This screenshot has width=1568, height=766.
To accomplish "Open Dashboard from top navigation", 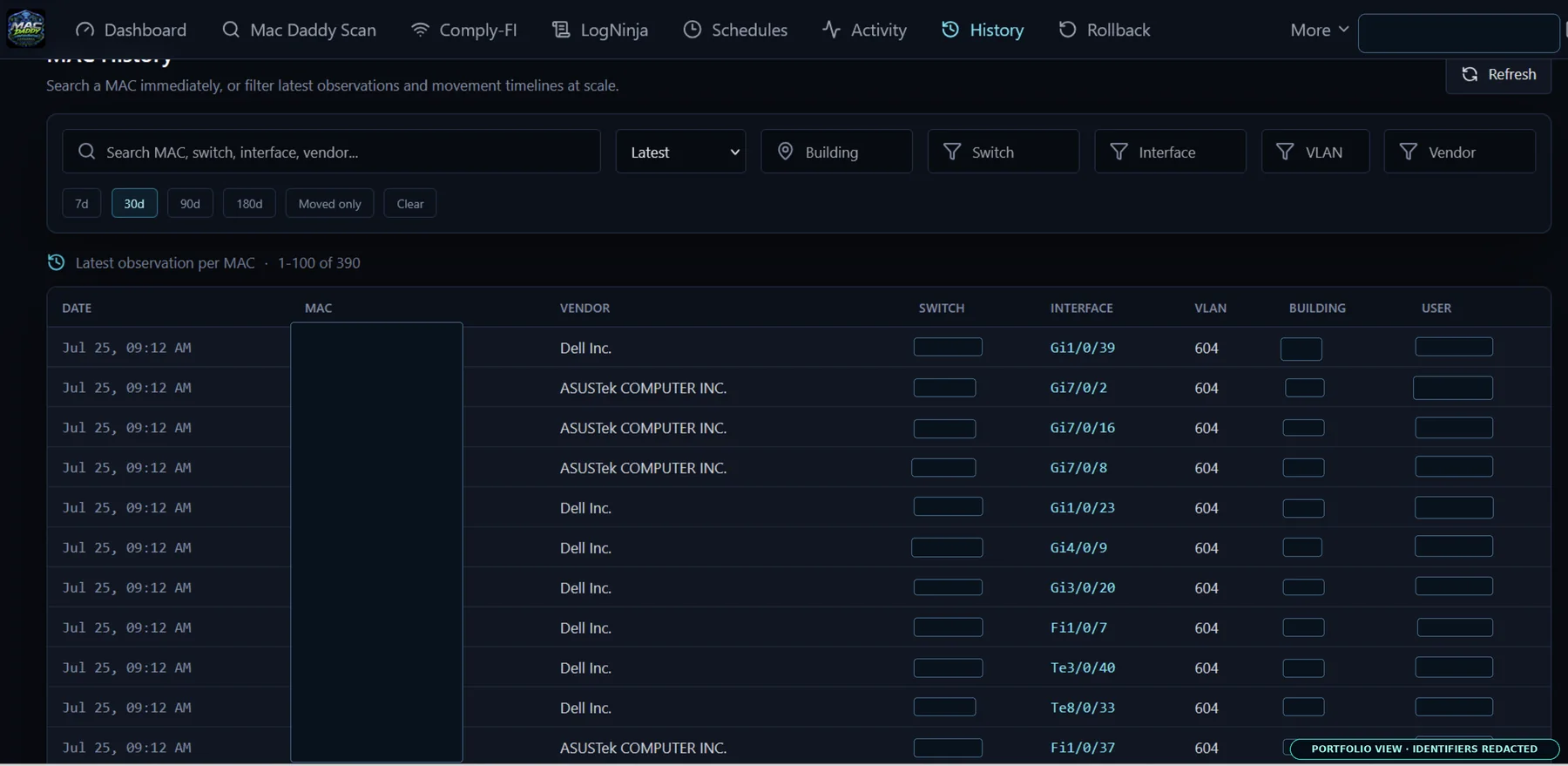I will pyautogui.click(x=132, y=30).
